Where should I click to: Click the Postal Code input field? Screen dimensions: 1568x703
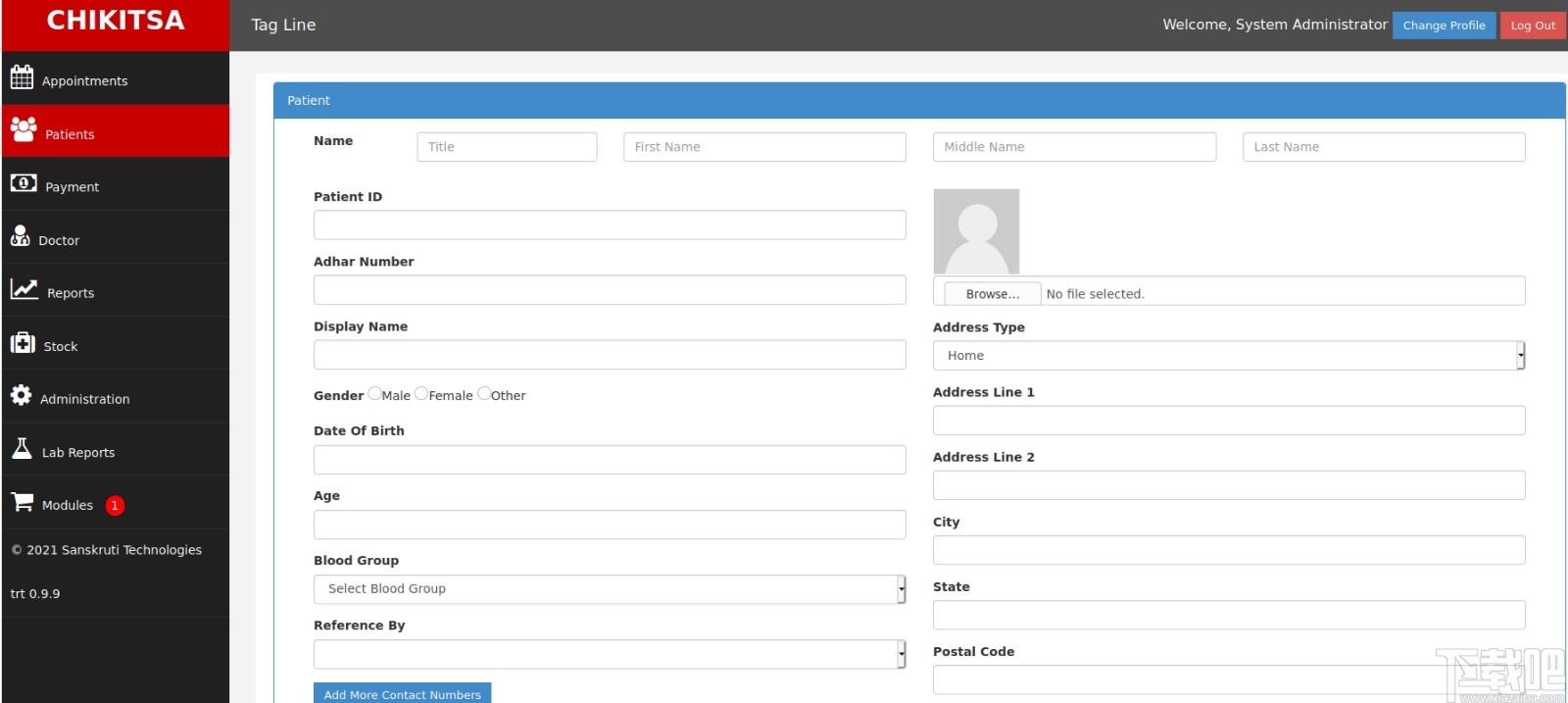pyautogui.click(x=1229, y=679)
